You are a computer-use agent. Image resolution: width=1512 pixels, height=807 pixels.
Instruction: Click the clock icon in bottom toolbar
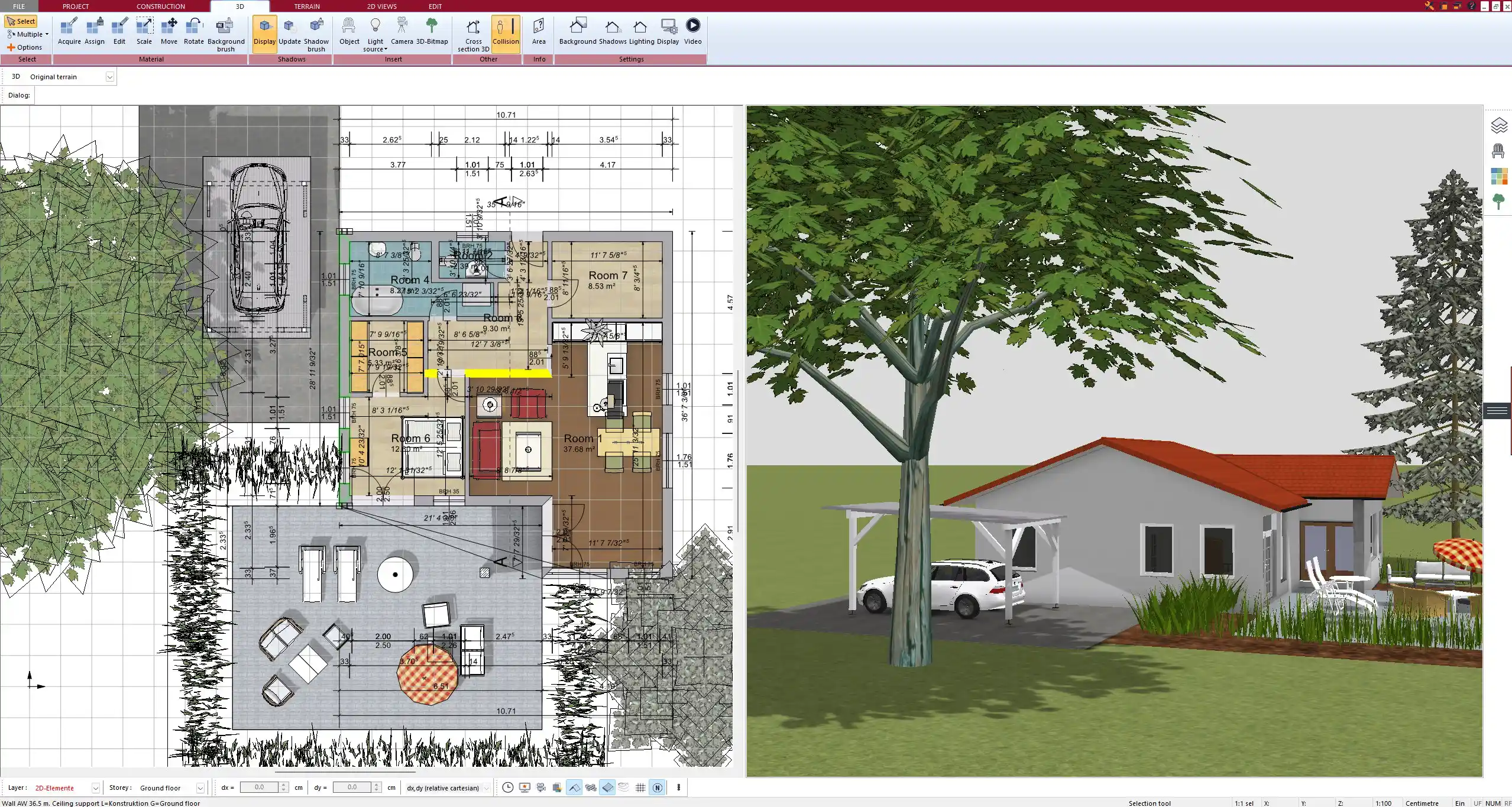click(x=508, y=787)
